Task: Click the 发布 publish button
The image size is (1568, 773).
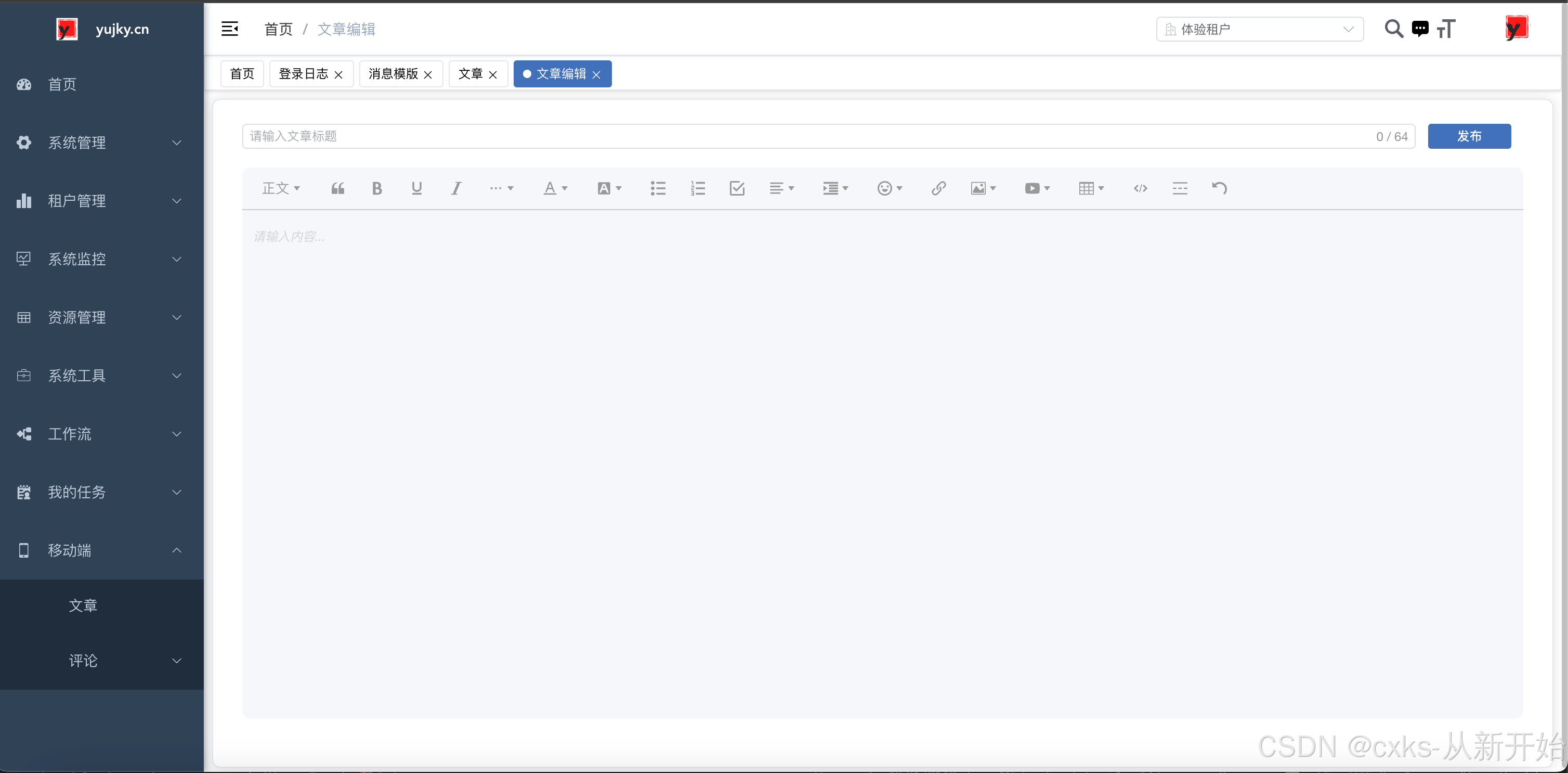Action: (1469, 136)
